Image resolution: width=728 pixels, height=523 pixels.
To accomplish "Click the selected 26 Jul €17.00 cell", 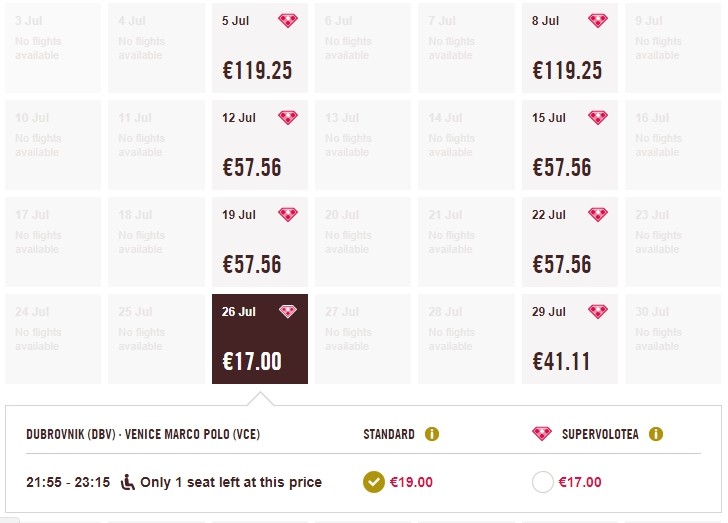I will click(260, 339).
